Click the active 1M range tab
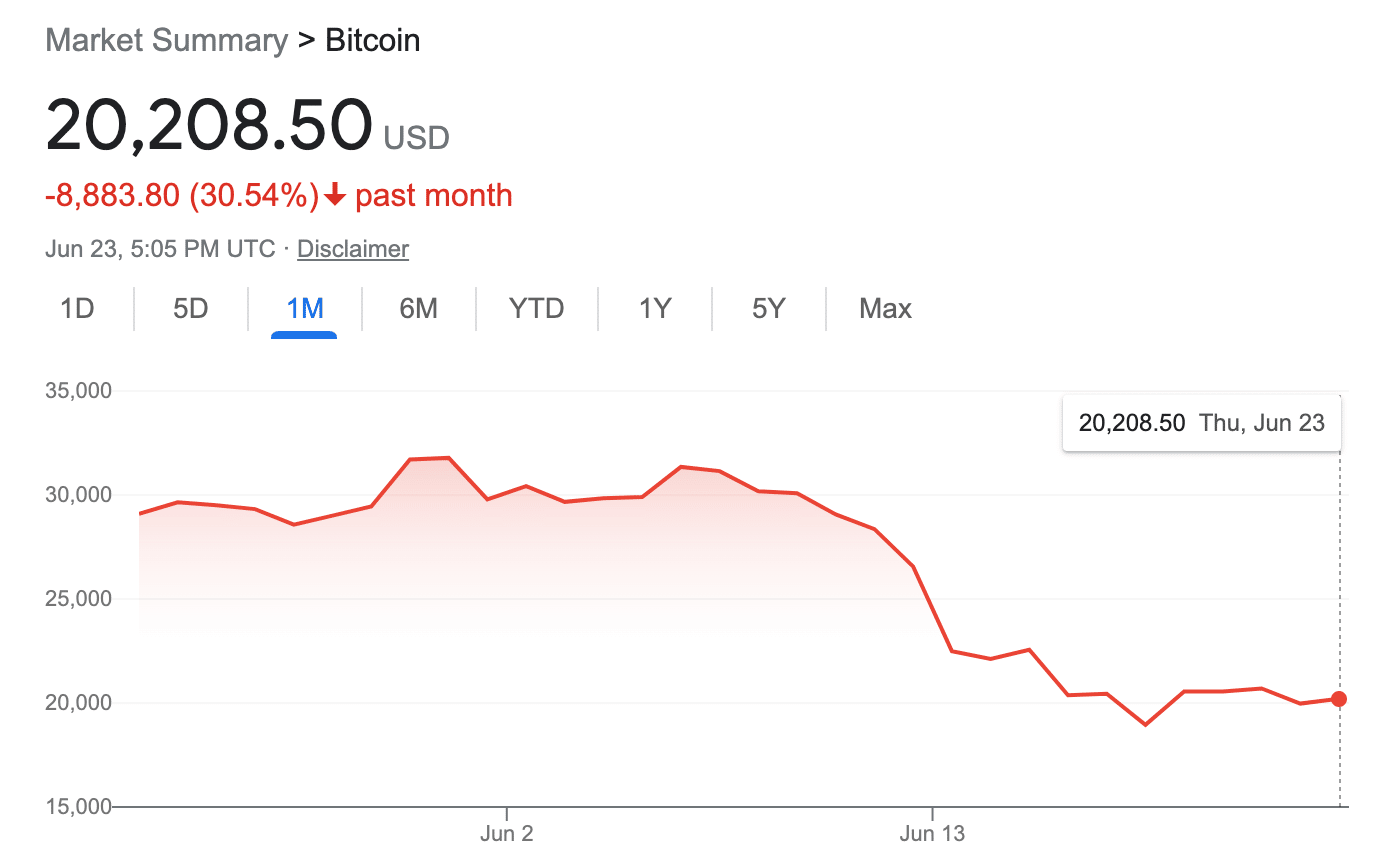This screenshot has width=1390, height=868. 304,308
